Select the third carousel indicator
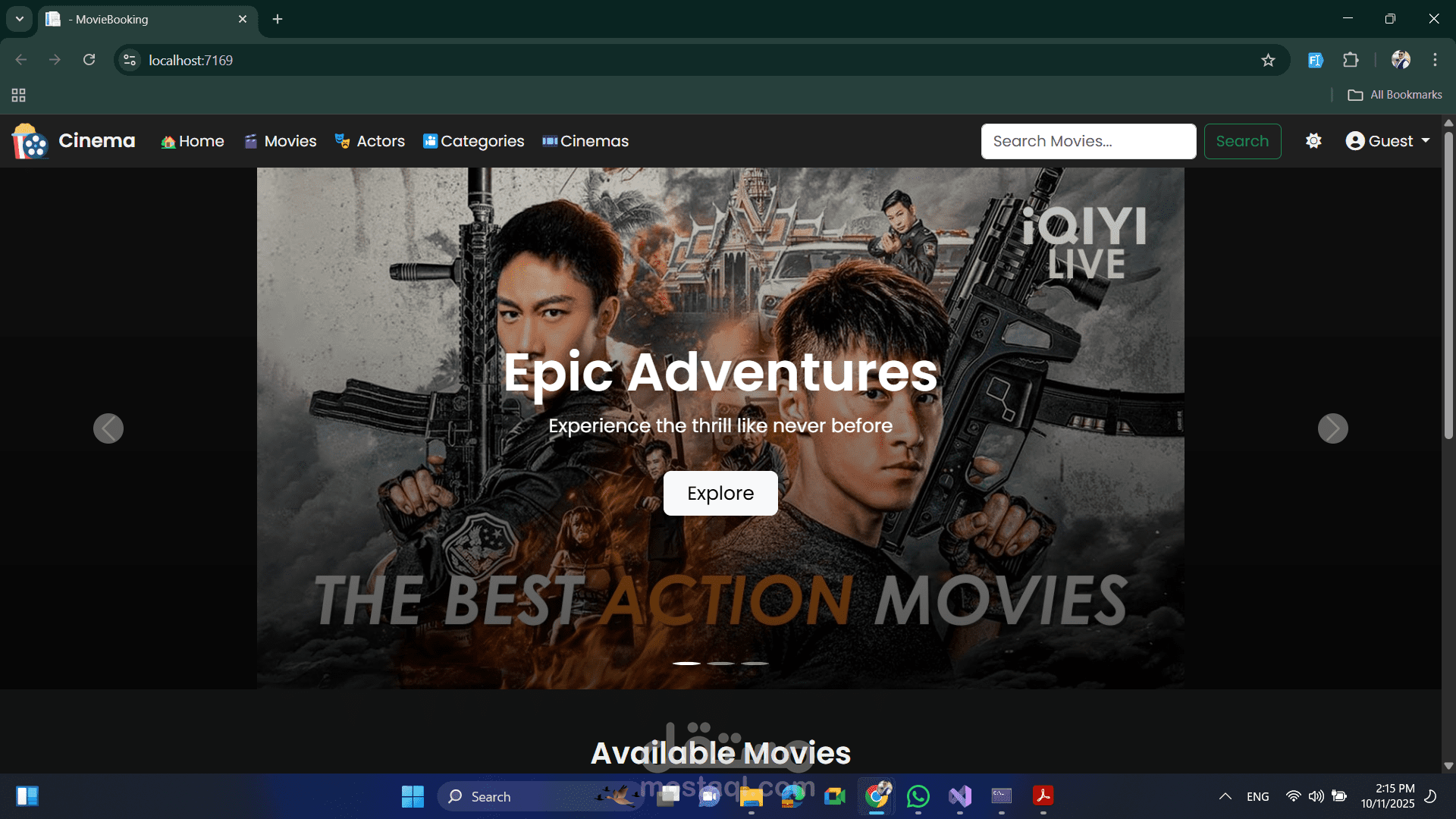 755,664
